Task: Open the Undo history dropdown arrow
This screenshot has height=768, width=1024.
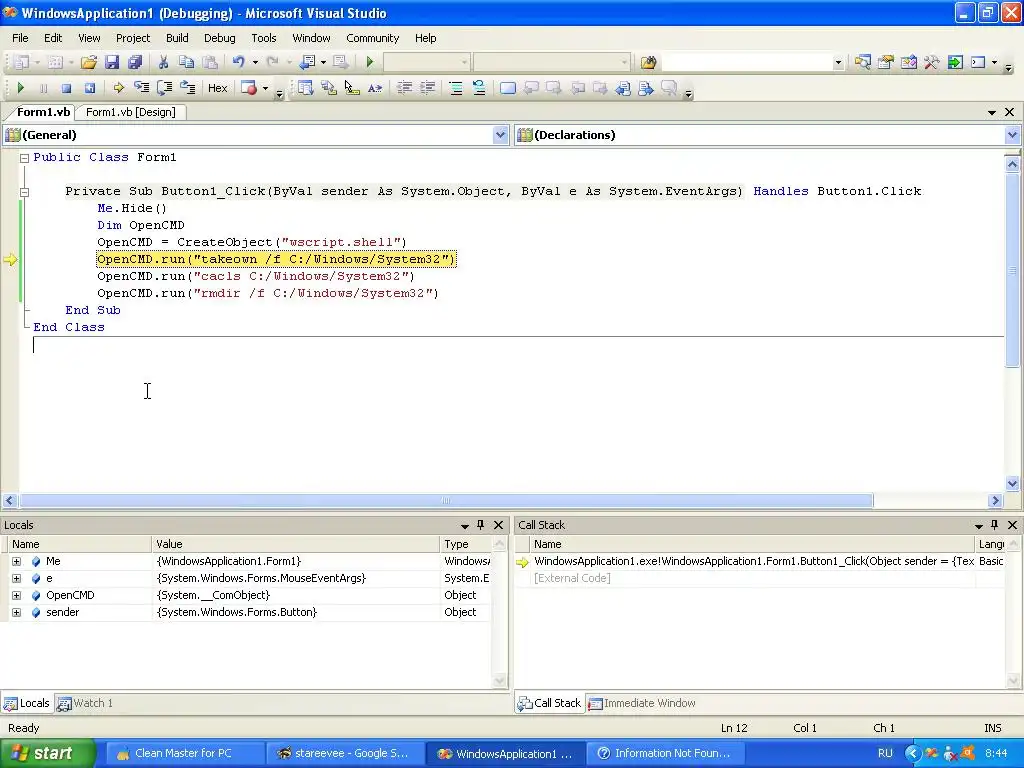Action: (255, 62)
